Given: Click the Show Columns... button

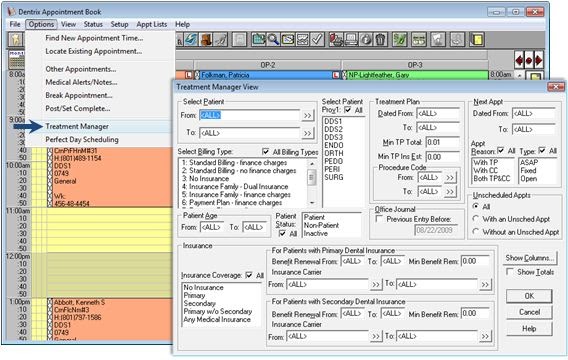Looking at the screenshot, I should click(x=530, y=258).
